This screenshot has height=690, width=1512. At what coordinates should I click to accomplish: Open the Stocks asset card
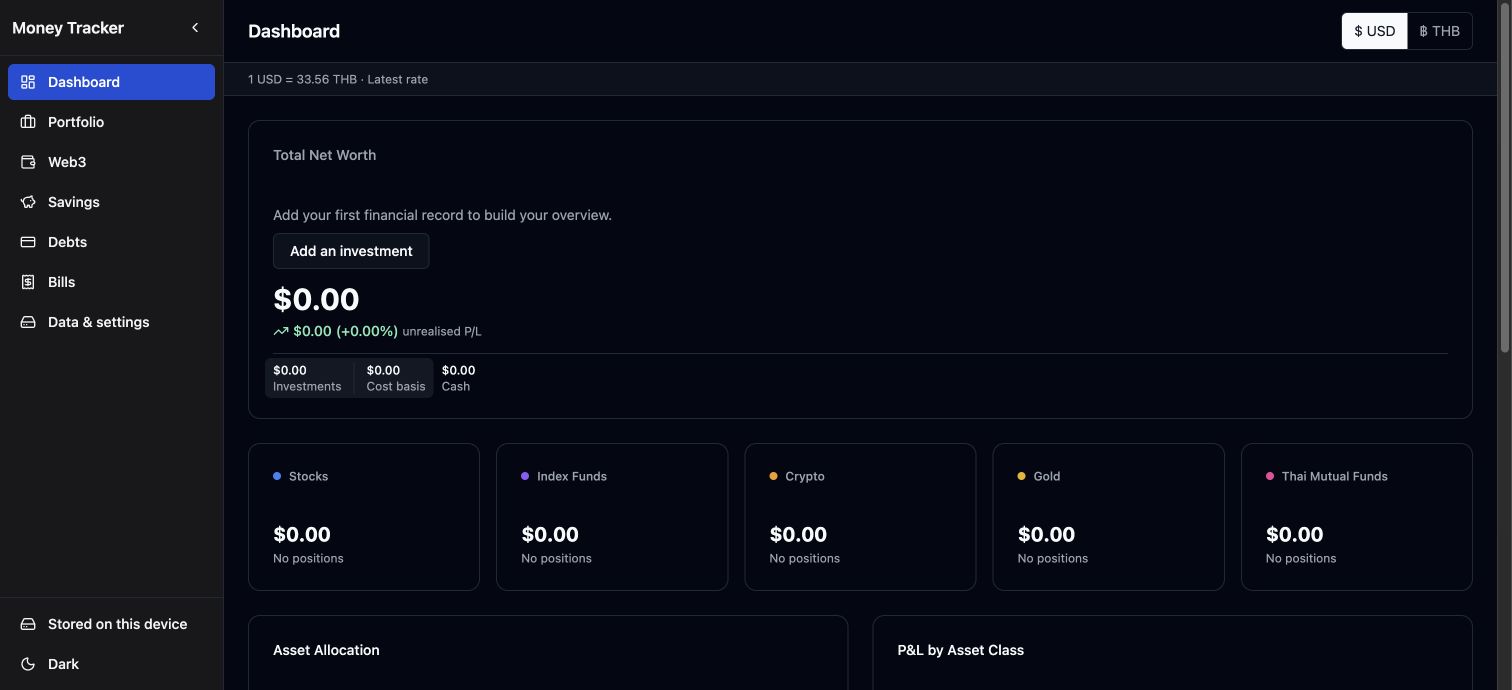(364, 517)
